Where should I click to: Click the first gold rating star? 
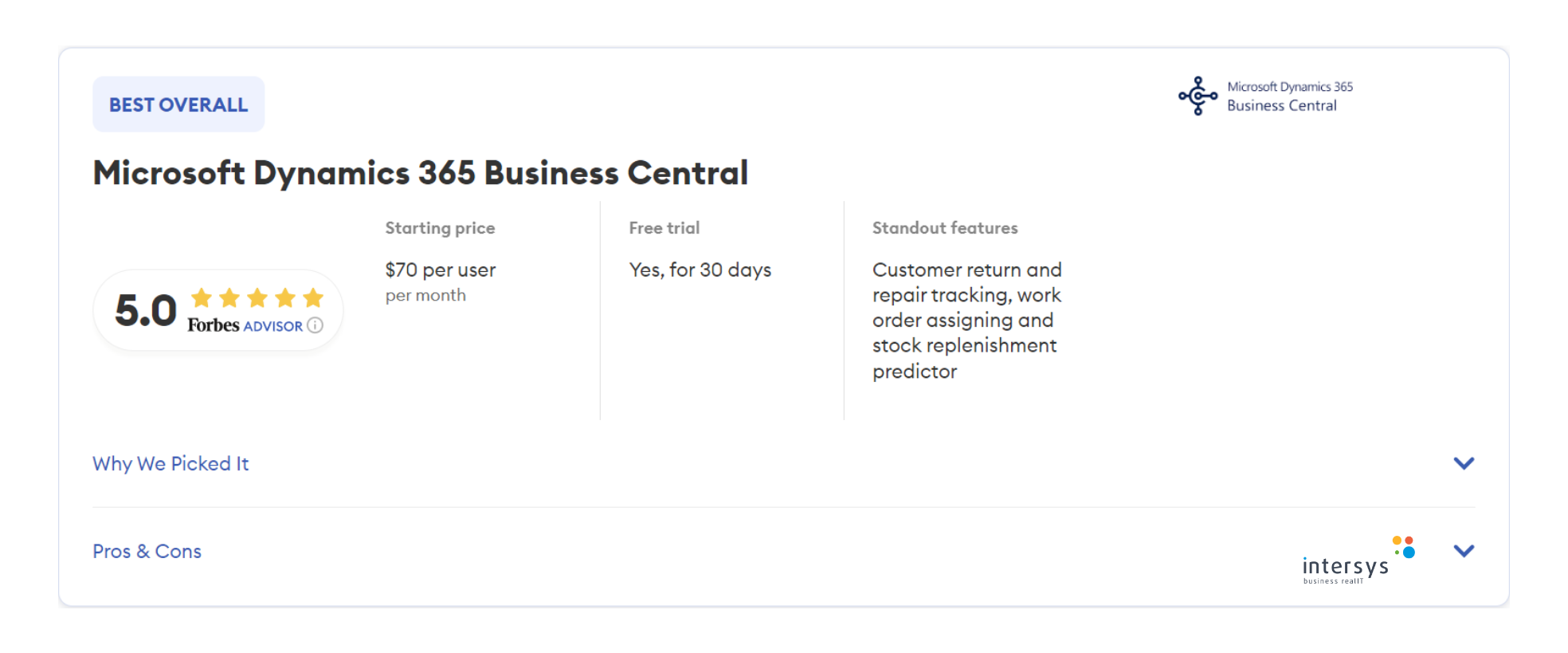tap(202, 298)
